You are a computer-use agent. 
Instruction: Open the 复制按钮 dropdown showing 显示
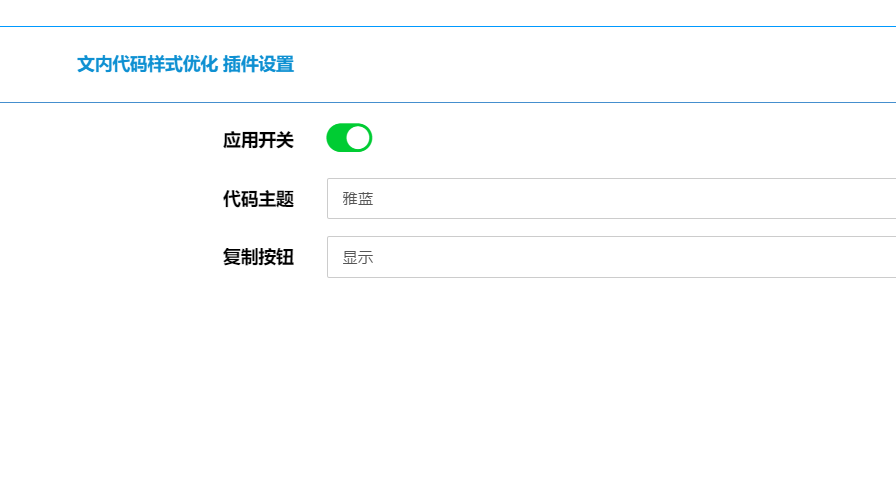point(611,257)
